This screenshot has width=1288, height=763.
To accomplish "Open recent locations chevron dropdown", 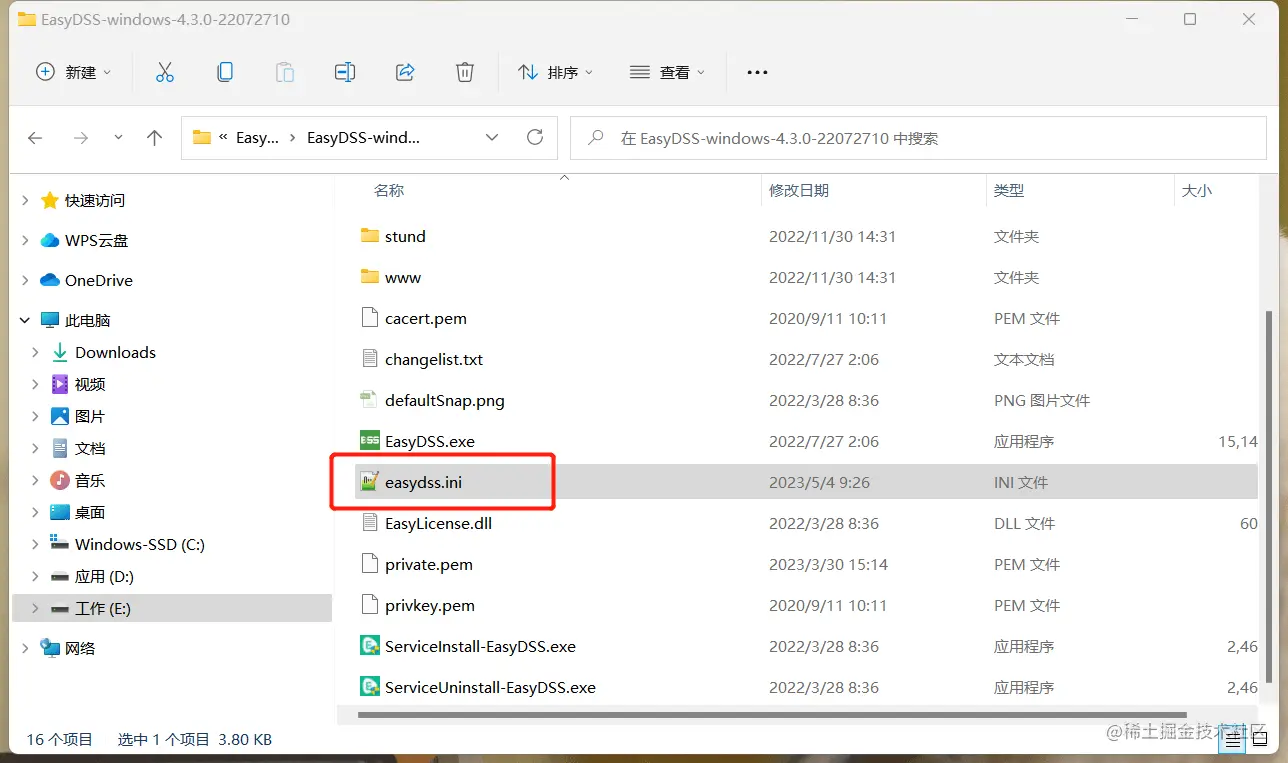I will coord(119,138).
